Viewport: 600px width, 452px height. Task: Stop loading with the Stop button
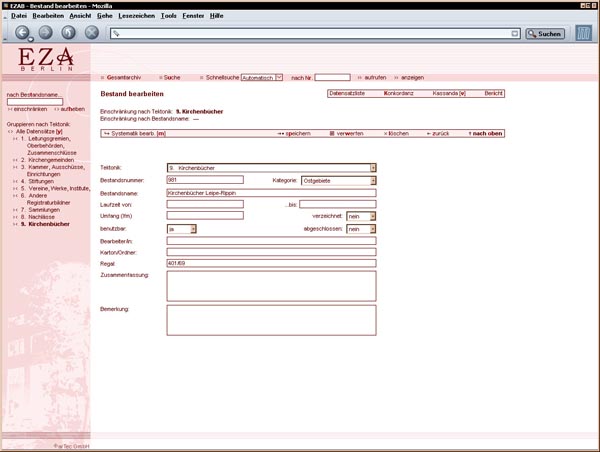[92, 33]
